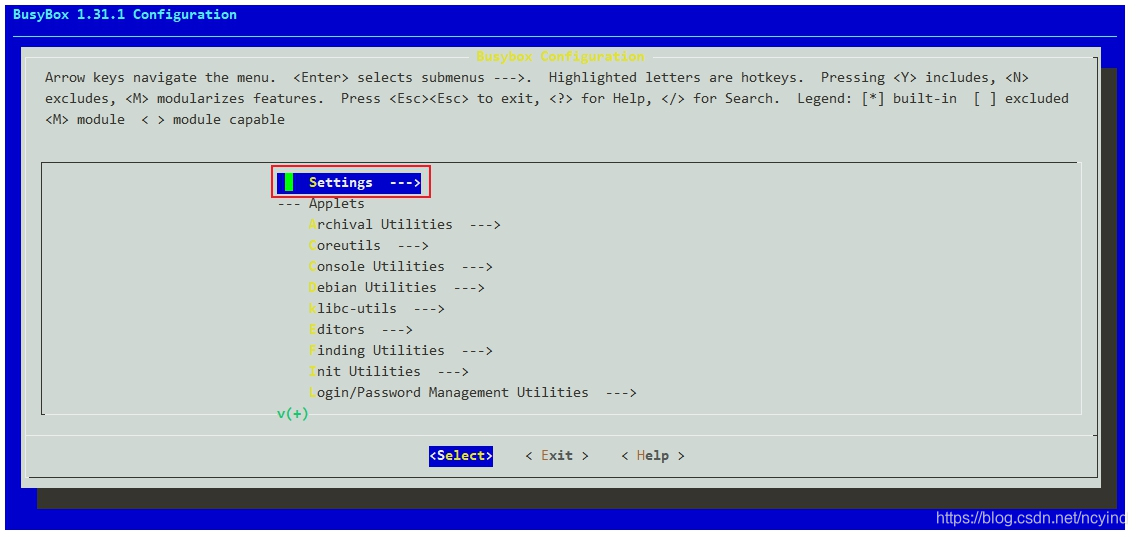Click the Select button
The image size is (1137, 537).
click(460, 456)
